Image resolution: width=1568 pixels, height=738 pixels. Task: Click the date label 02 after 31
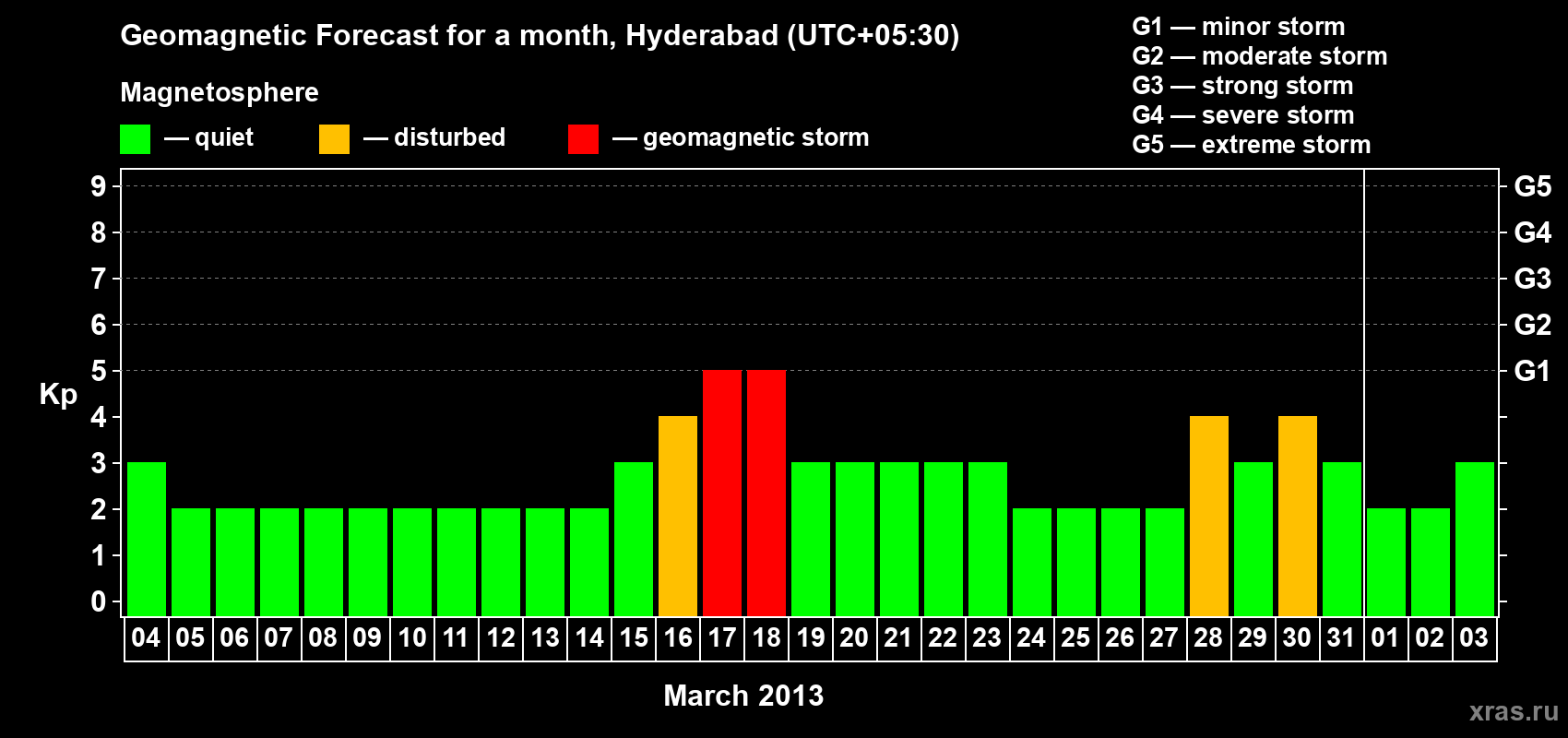point(1430,637)
